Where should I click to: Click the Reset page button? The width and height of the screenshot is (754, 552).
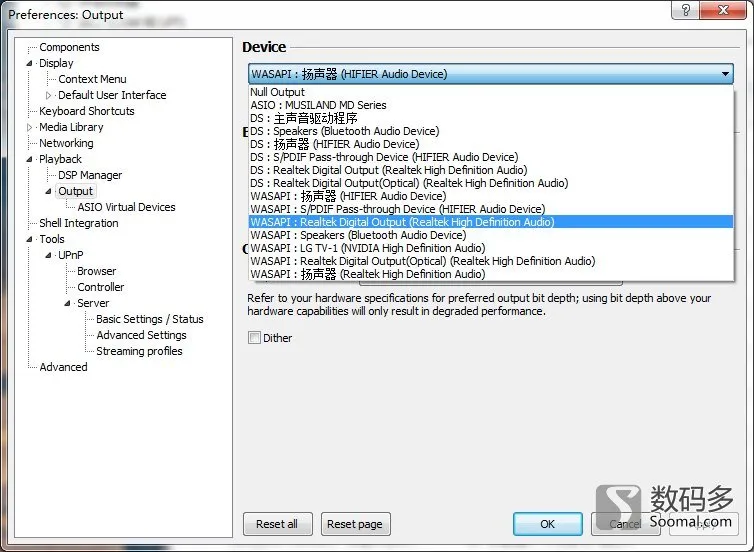tap(355, 524)
